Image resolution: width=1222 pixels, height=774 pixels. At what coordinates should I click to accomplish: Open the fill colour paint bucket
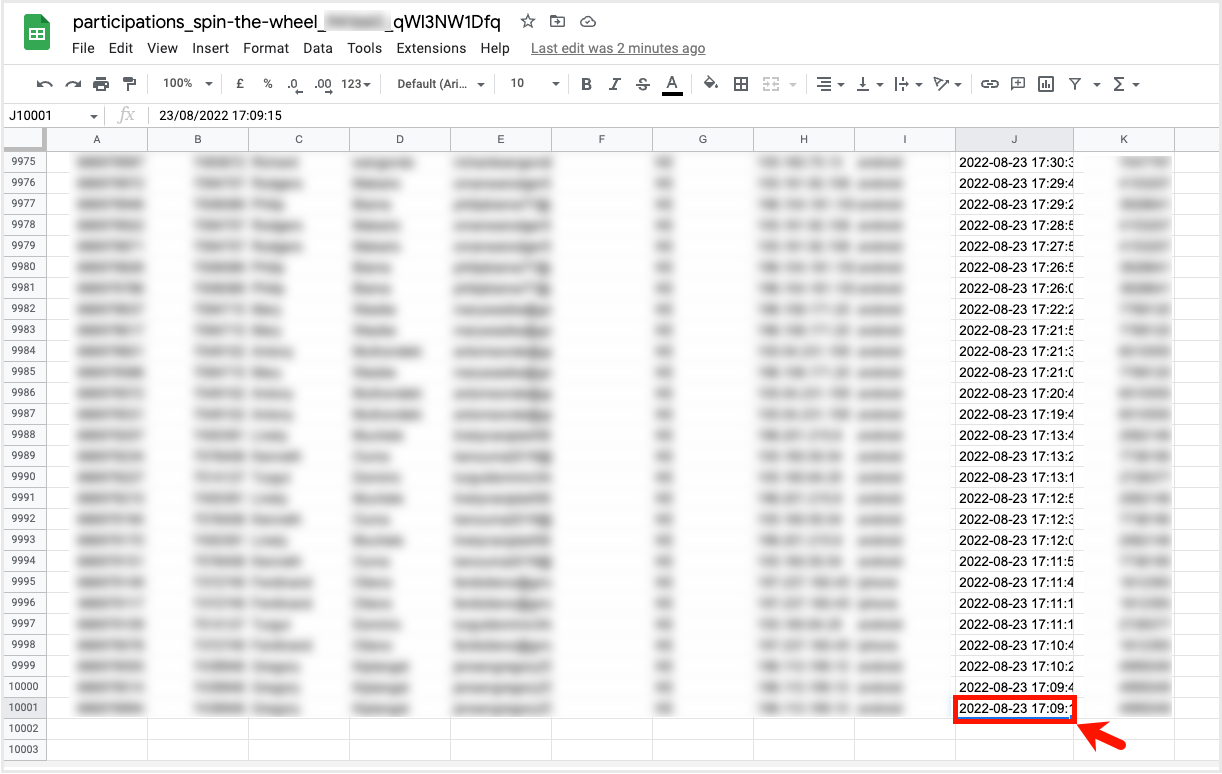(710, 84)
